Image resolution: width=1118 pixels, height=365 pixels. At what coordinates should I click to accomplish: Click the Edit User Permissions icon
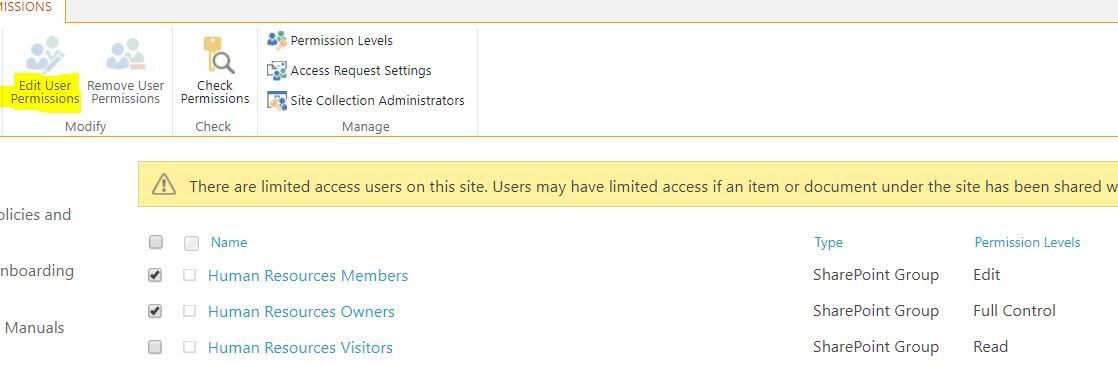44,54
